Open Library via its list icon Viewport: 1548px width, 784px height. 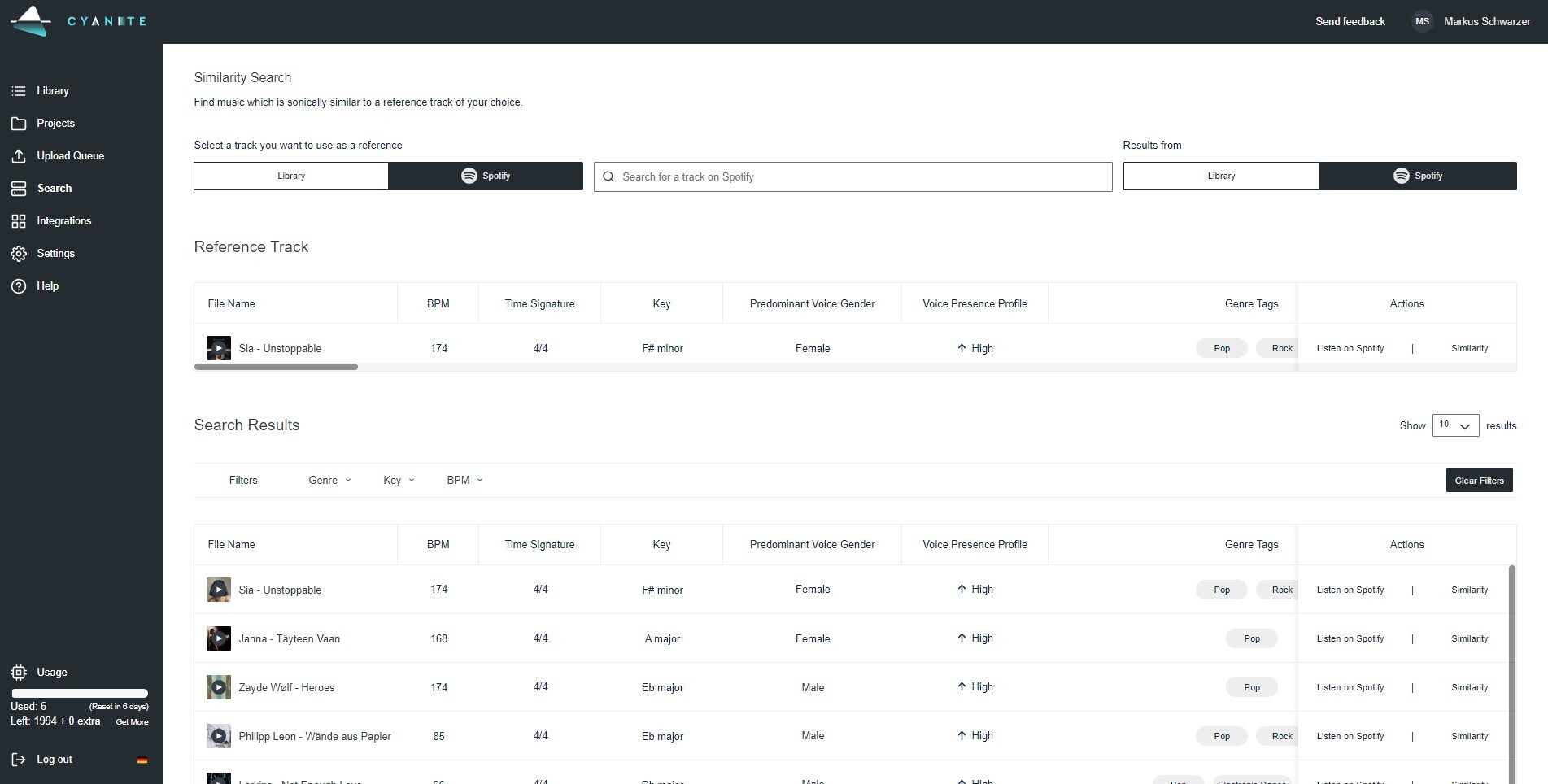coord(19,91)
